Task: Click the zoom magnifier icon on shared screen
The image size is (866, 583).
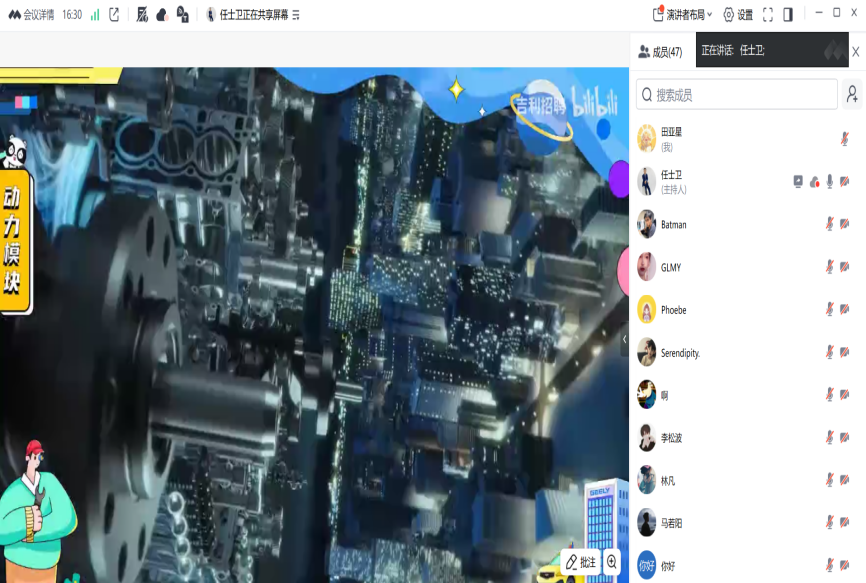Action: point(612,562)
